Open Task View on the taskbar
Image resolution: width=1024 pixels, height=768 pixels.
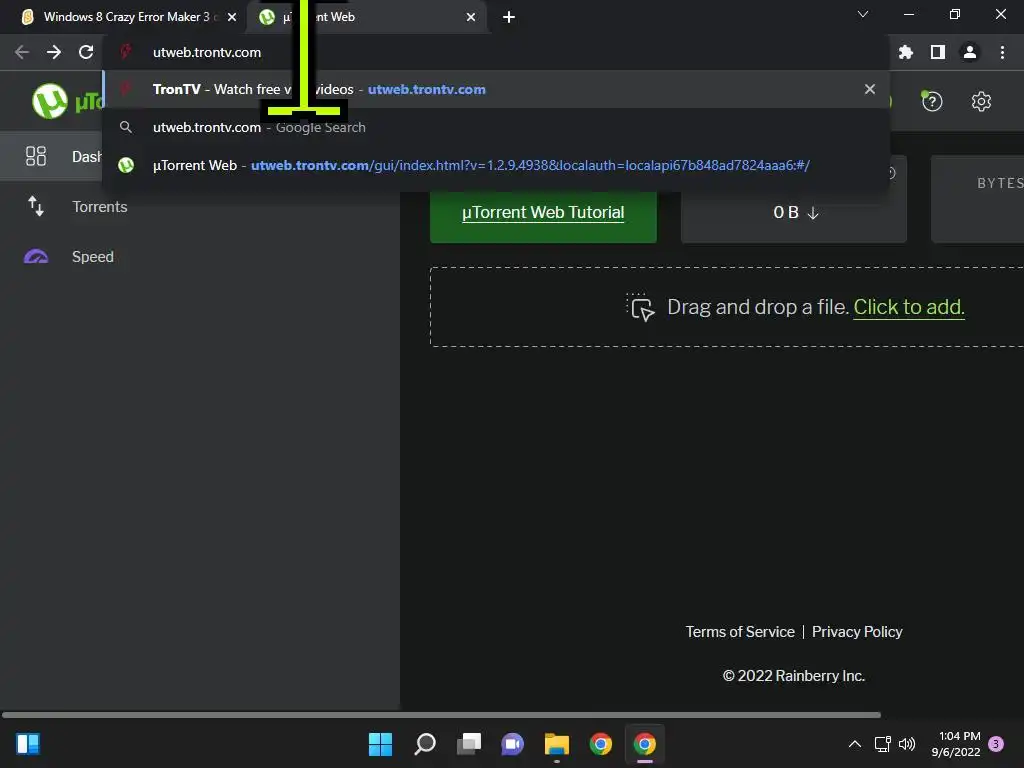469,744
